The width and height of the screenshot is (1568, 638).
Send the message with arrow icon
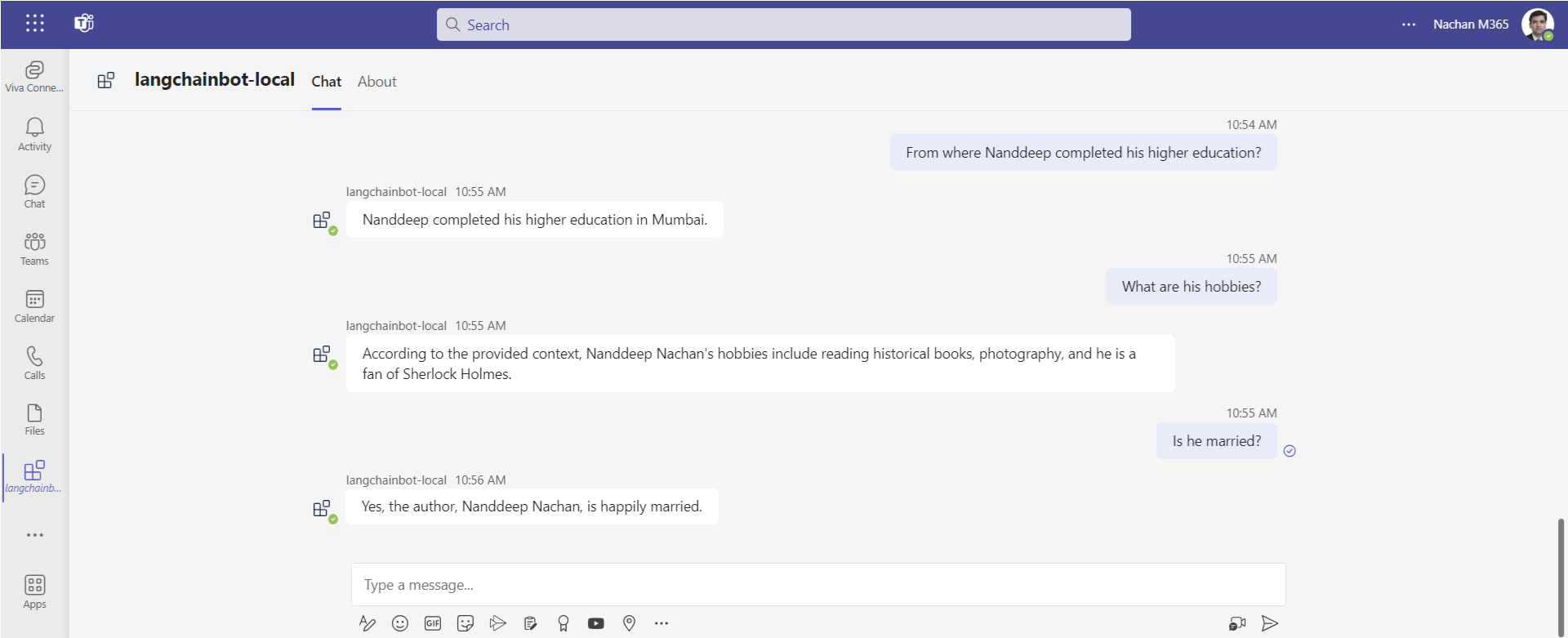1269,623
